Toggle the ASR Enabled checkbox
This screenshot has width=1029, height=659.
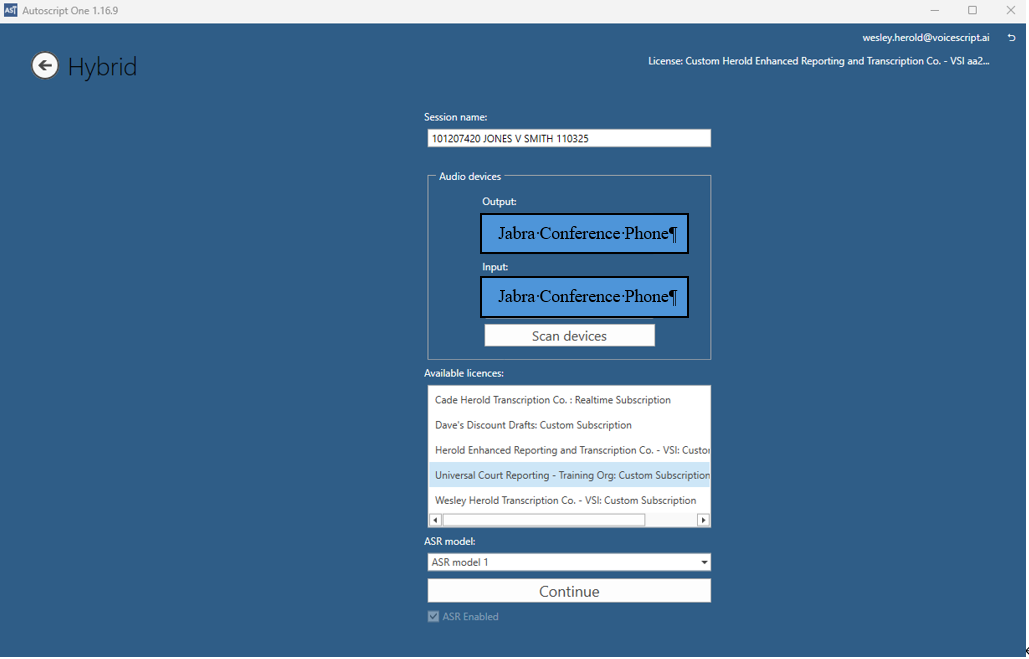click(433, 617)
